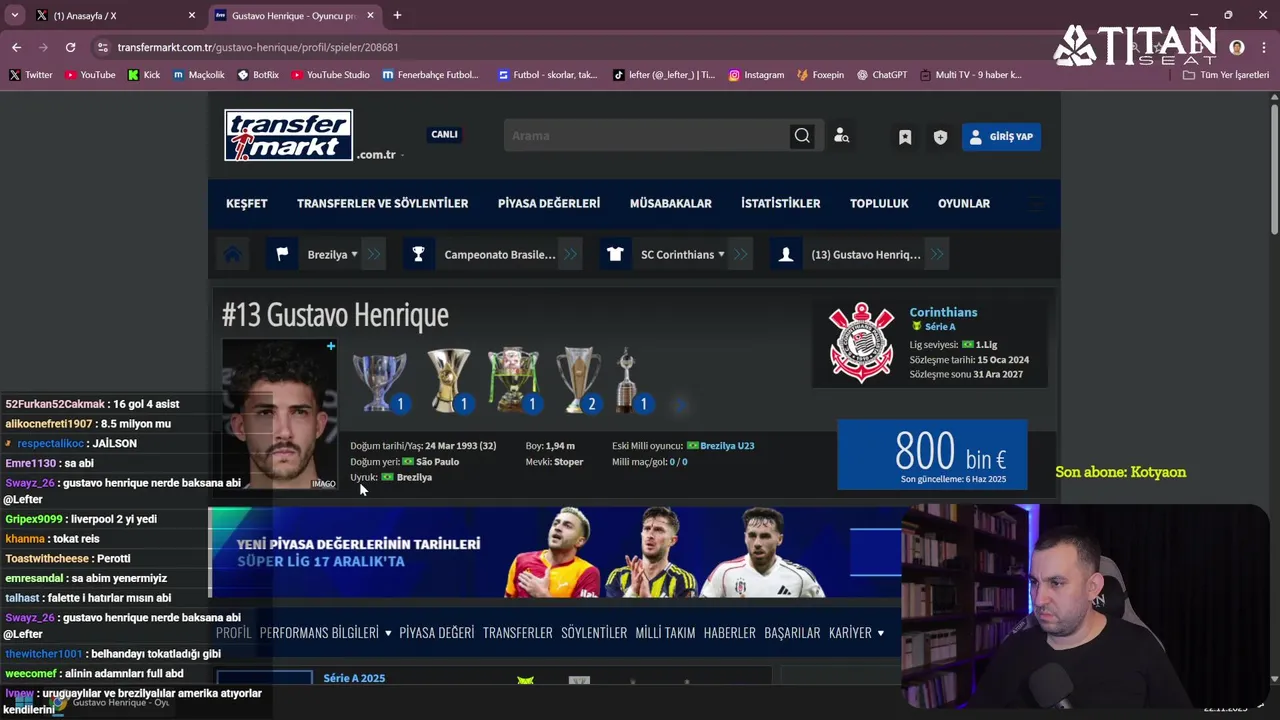Viewport: 1280px width, 720px height.
Task: Open the Foxepin bookmark
Action: 820,75
